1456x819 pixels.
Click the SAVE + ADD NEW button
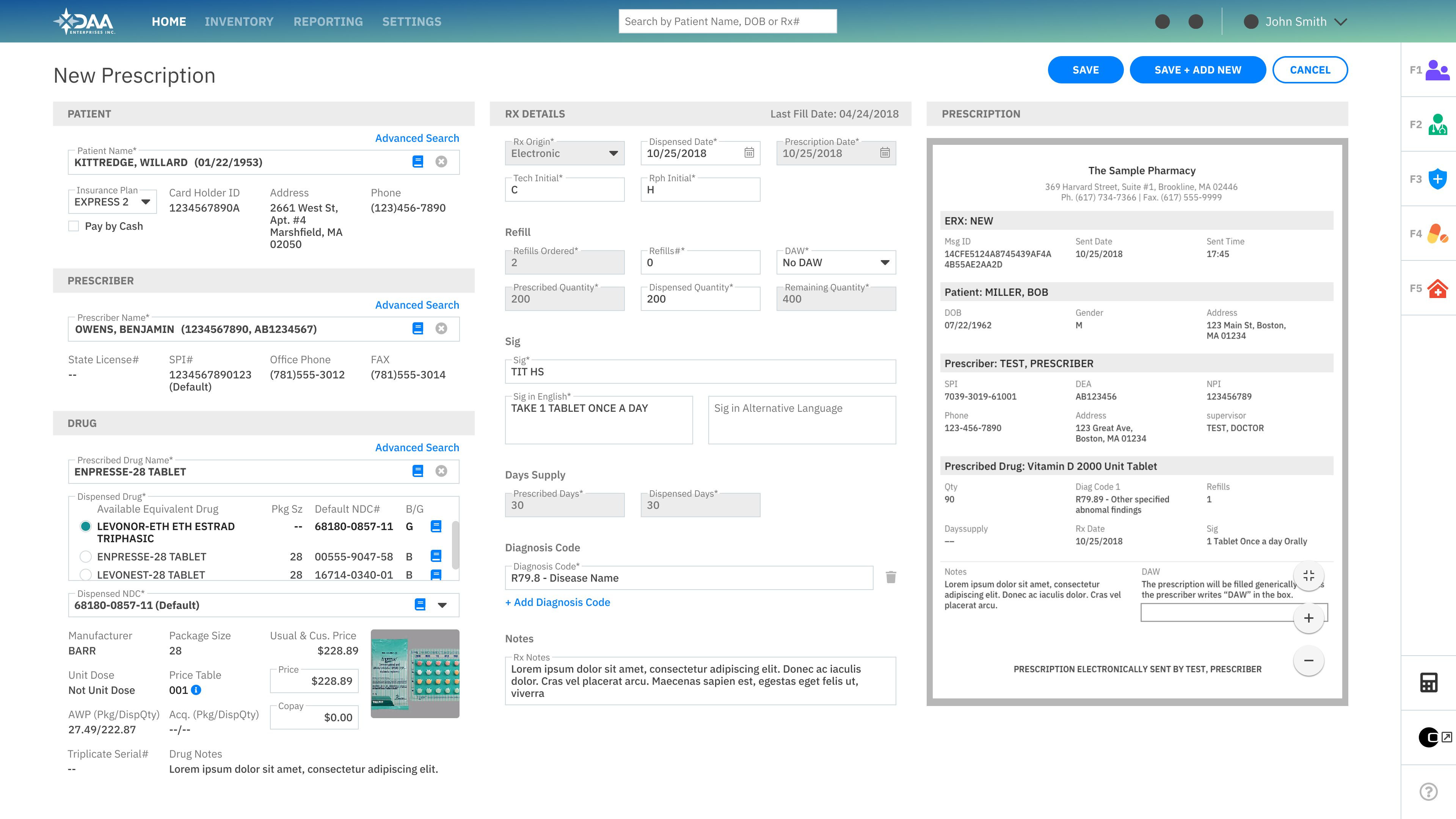click(x=1198, y=69)
